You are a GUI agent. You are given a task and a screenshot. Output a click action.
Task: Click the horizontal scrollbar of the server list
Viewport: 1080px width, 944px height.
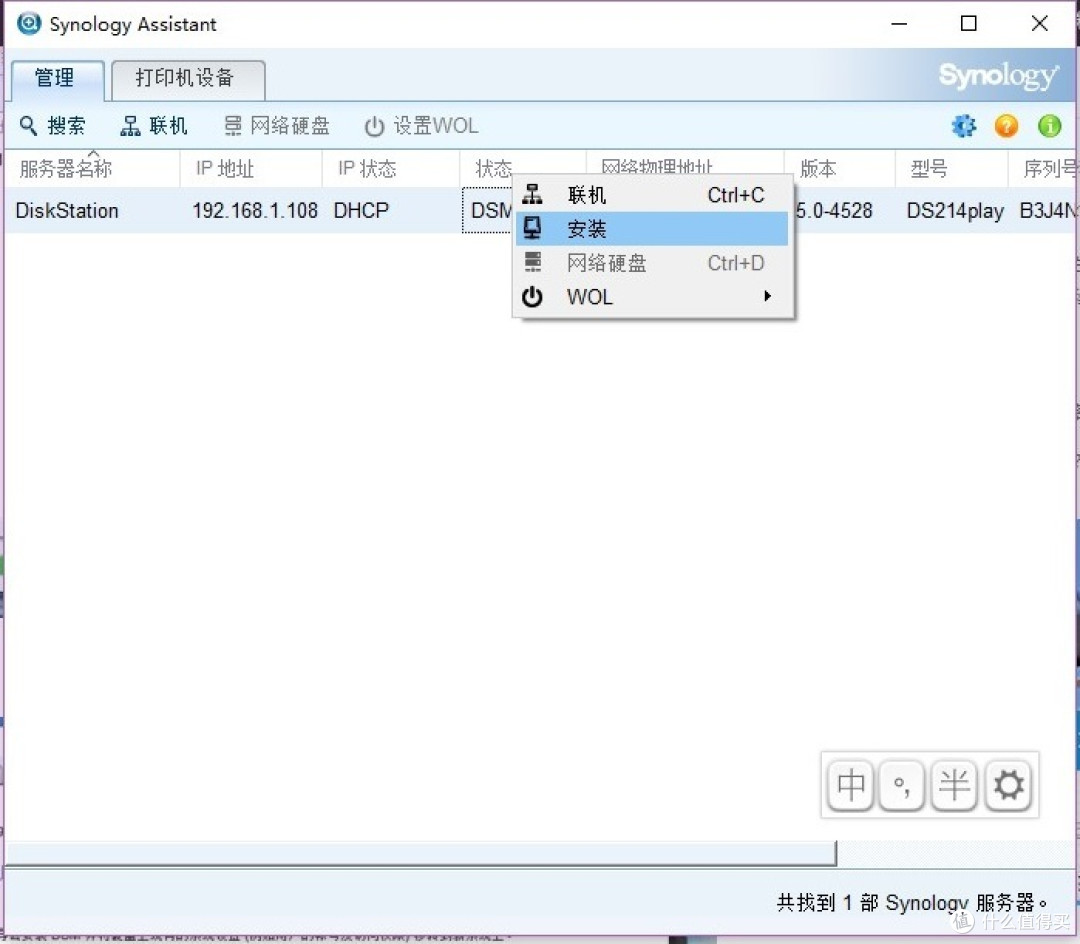pyautogui.click(x=421, y=853)
